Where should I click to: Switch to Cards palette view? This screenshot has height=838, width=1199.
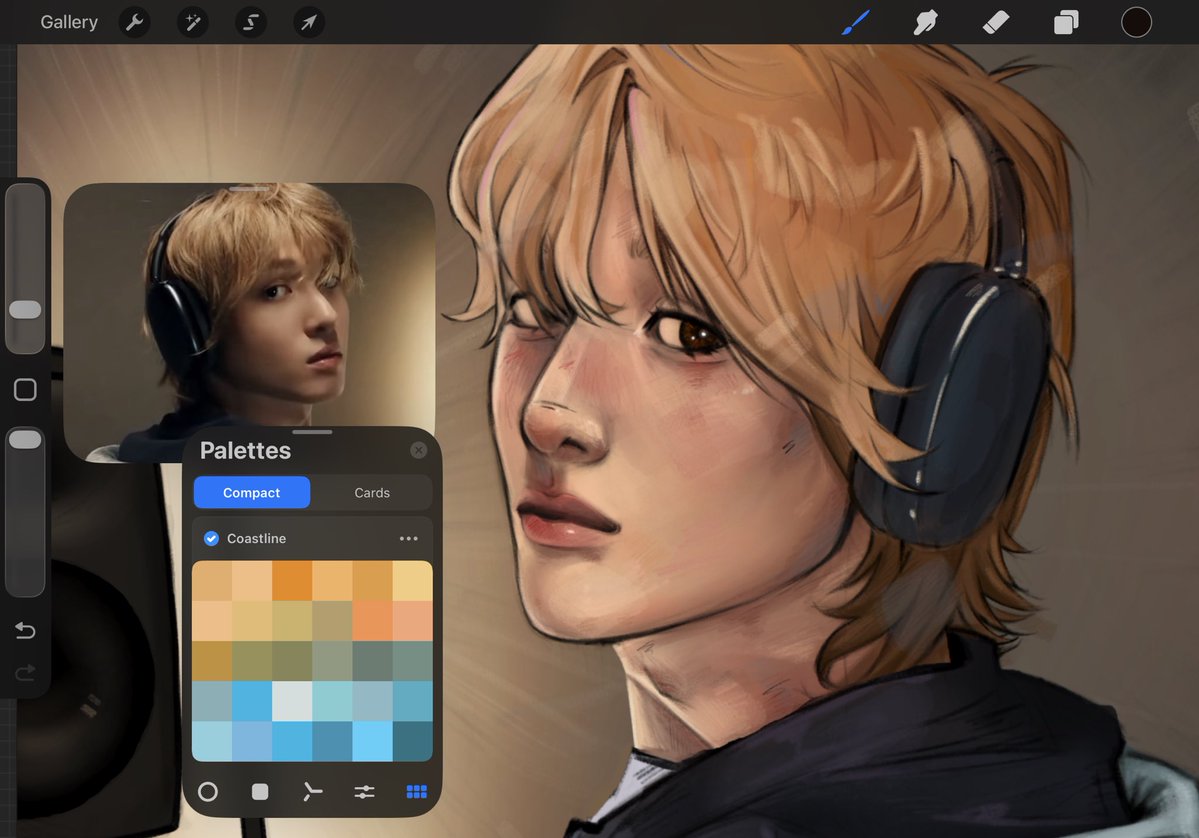tap(372, 493)
